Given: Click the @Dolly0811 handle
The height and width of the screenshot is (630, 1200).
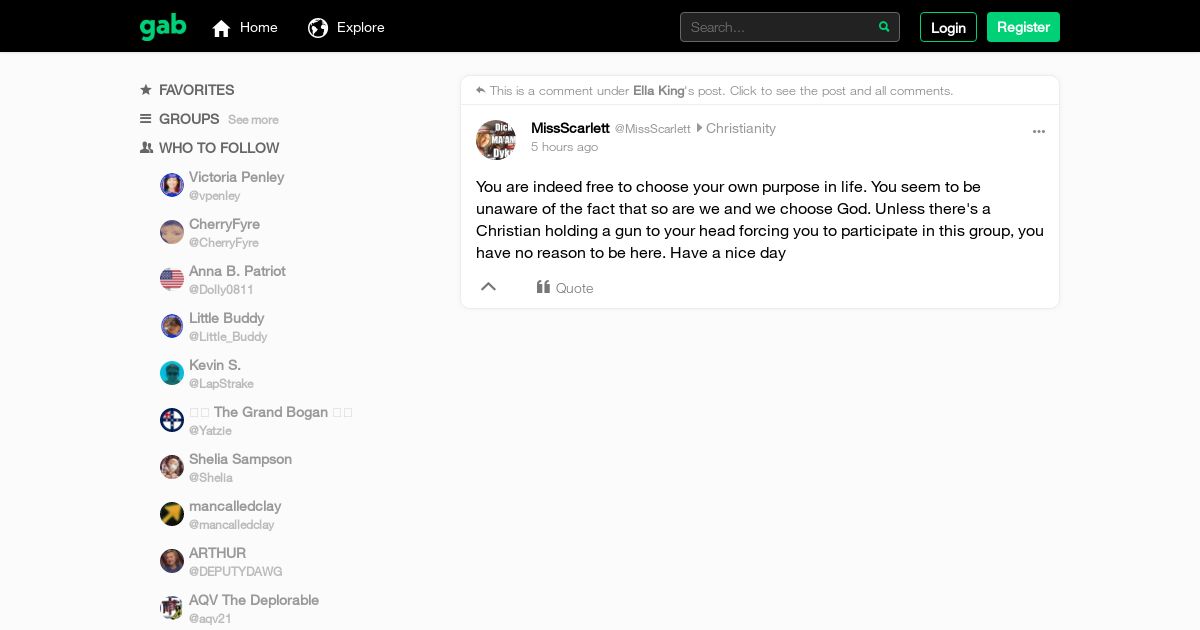Looking at the screenshot, I should point(221,290).
